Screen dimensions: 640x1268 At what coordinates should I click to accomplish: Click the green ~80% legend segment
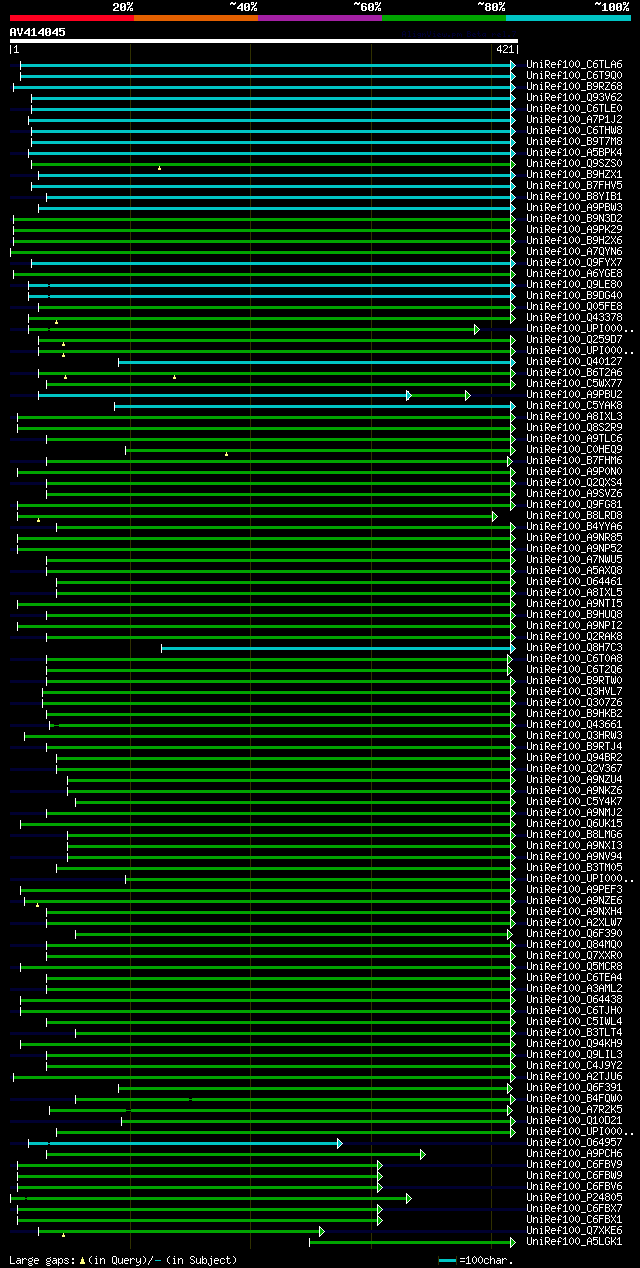point(444,18)
